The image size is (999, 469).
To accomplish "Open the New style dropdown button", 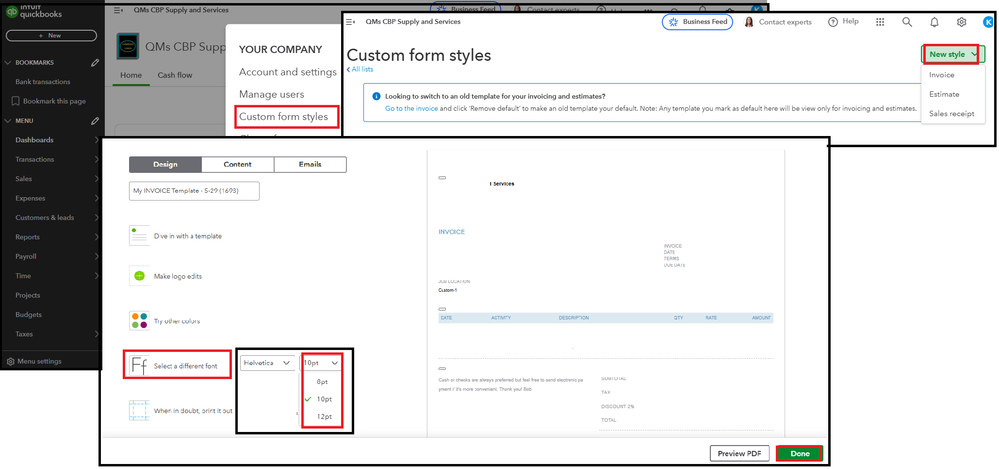I will (952, 54).
